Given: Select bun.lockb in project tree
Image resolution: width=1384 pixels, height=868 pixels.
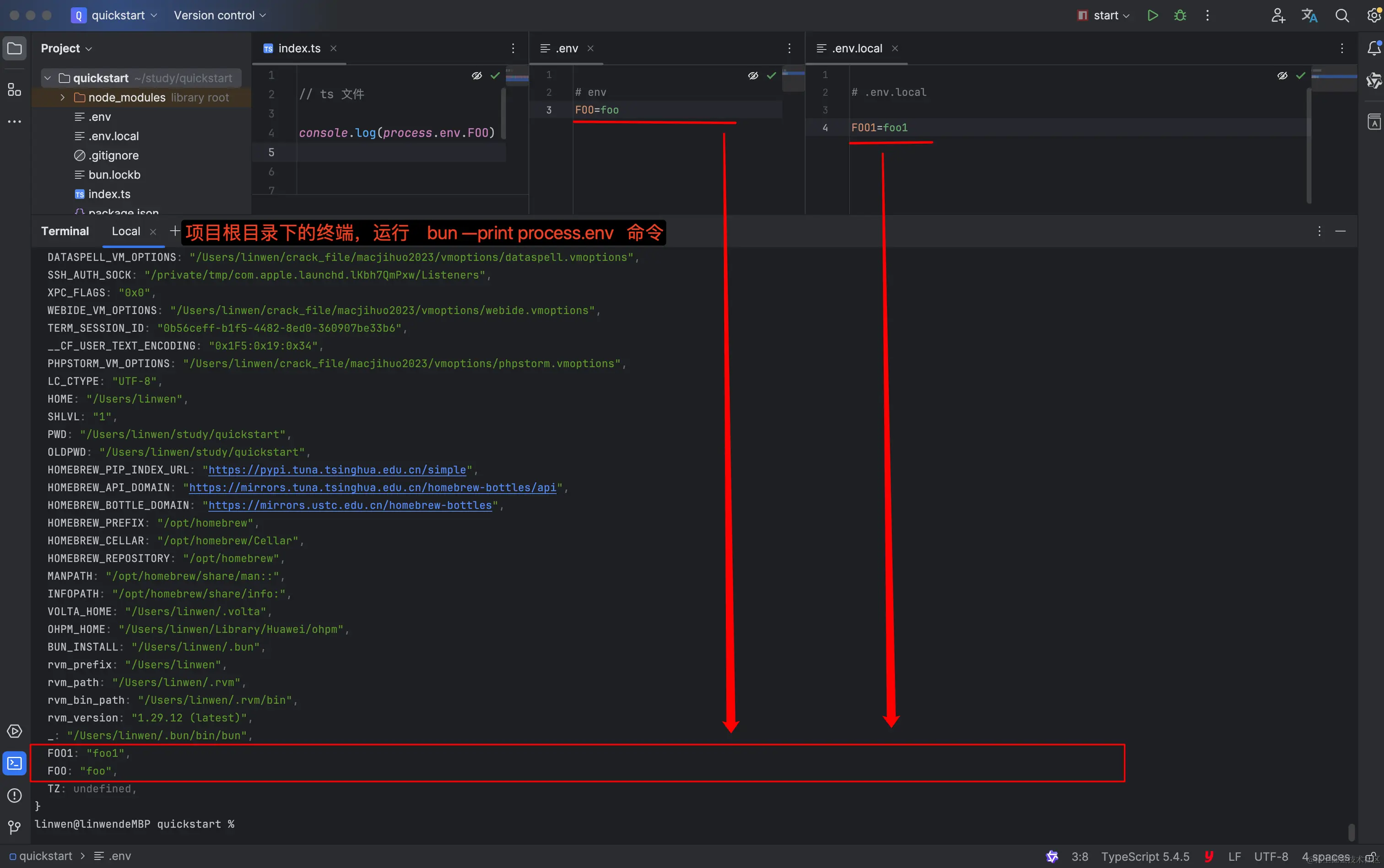Looking at the screenshot, I should pyautogui.click(x=114, y=174).
